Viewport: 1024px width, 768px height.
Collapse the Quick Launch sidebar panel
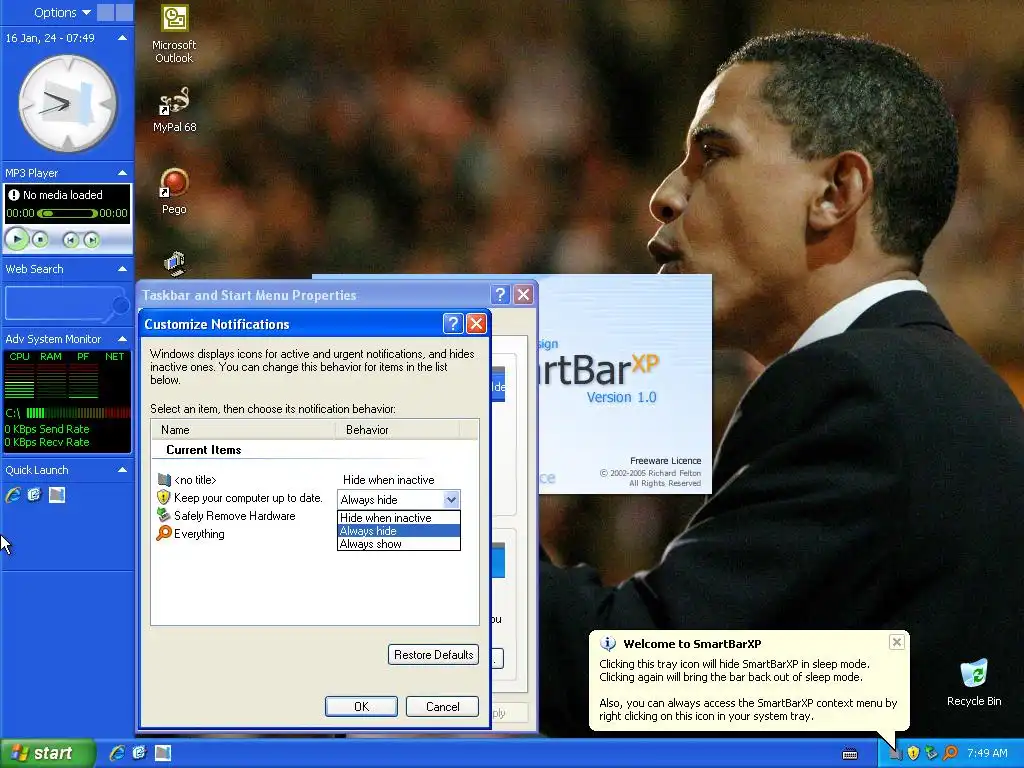[x=122, y=470]
